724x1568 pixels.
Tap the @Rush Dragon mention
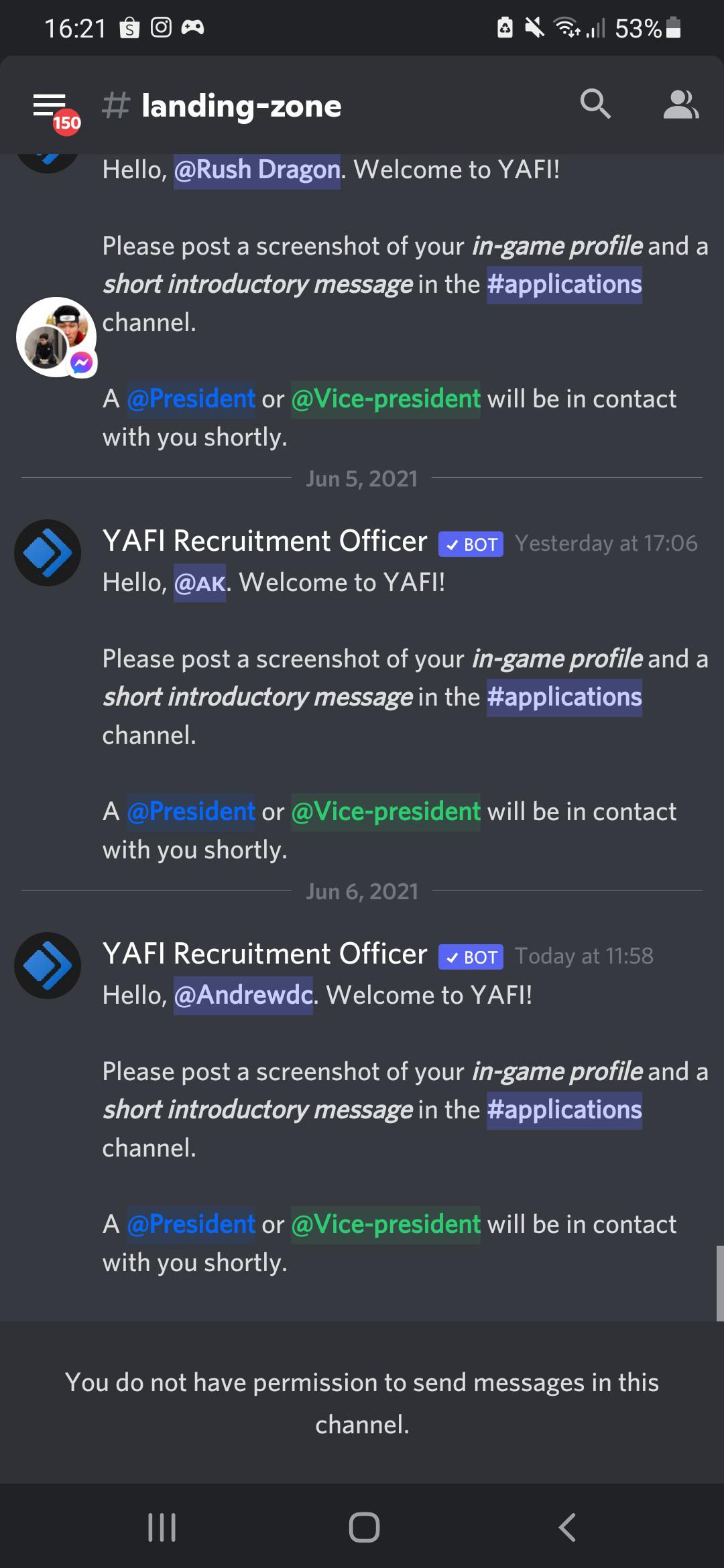point(257,170)
